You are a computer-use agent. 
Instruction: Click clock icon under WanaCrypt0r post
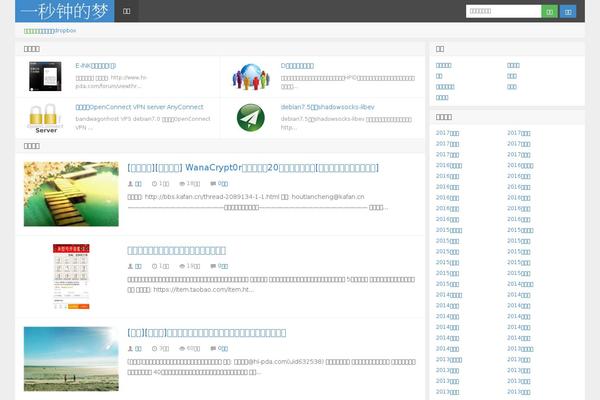154,184
